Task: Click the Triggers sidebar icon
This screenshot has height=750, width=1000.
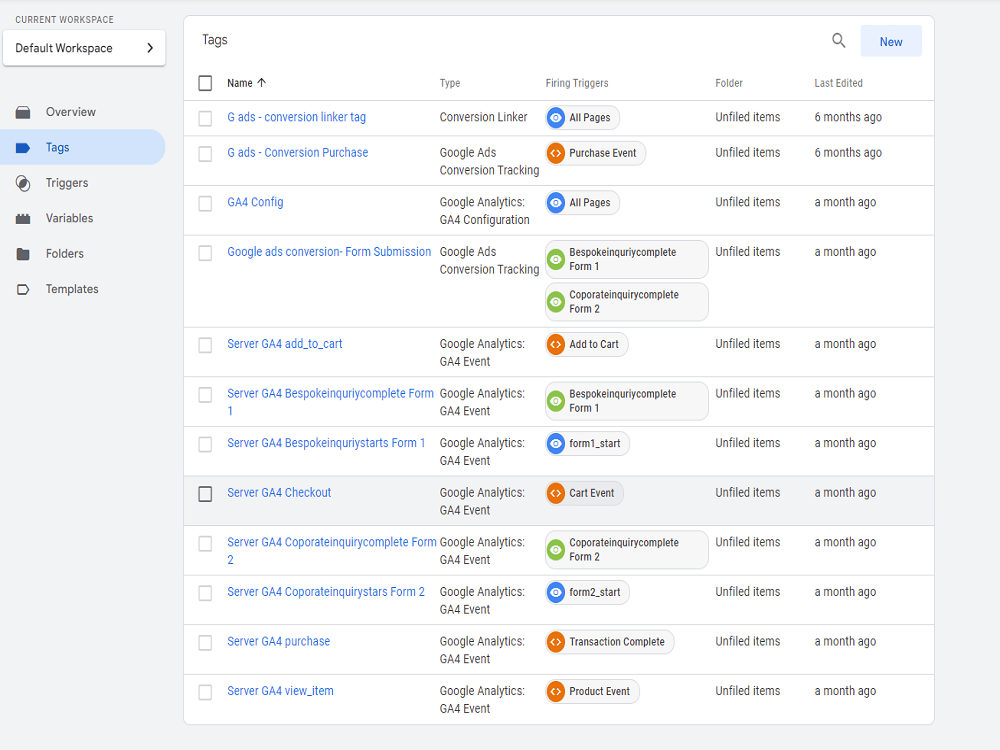Action: pos(23,183)
